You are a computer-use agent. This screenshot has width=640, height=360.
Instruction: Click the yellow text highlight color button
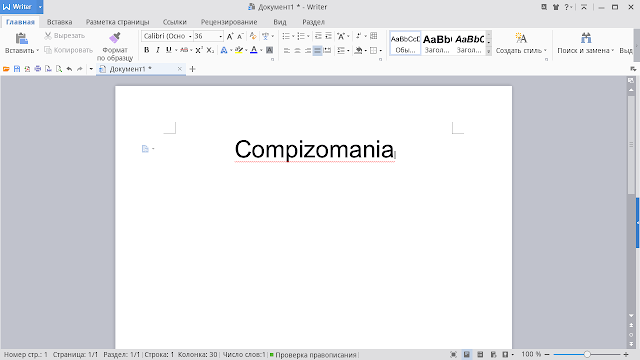click(x=239, y=50)
